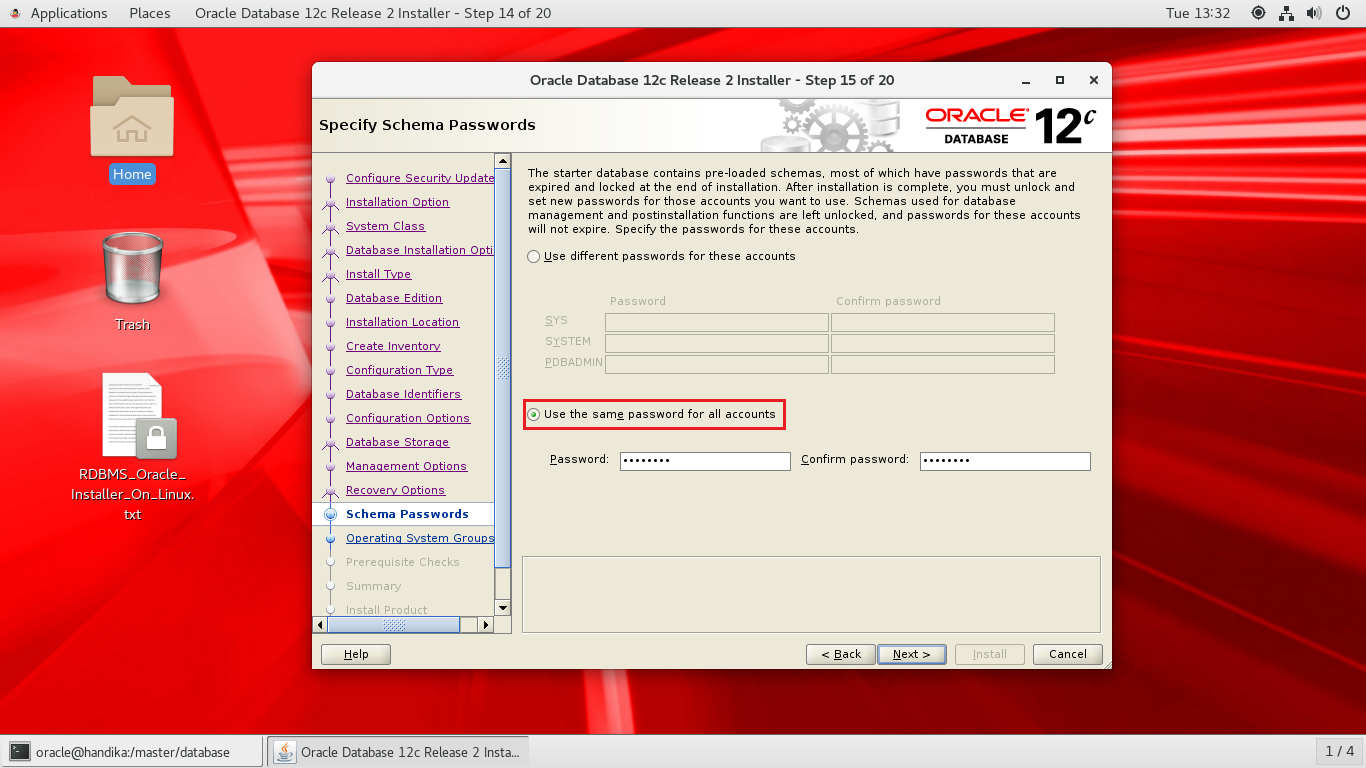
Task: Open the clock showing Tue 13:32
Action: point(1198,13)
